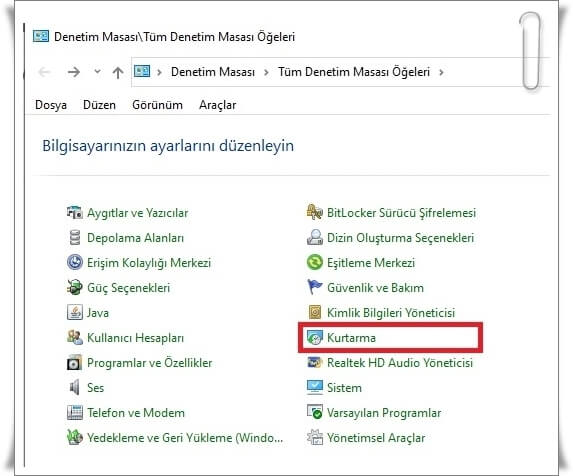Open Depolama Alanları link

pyautogui.click(x=135, y=238)
